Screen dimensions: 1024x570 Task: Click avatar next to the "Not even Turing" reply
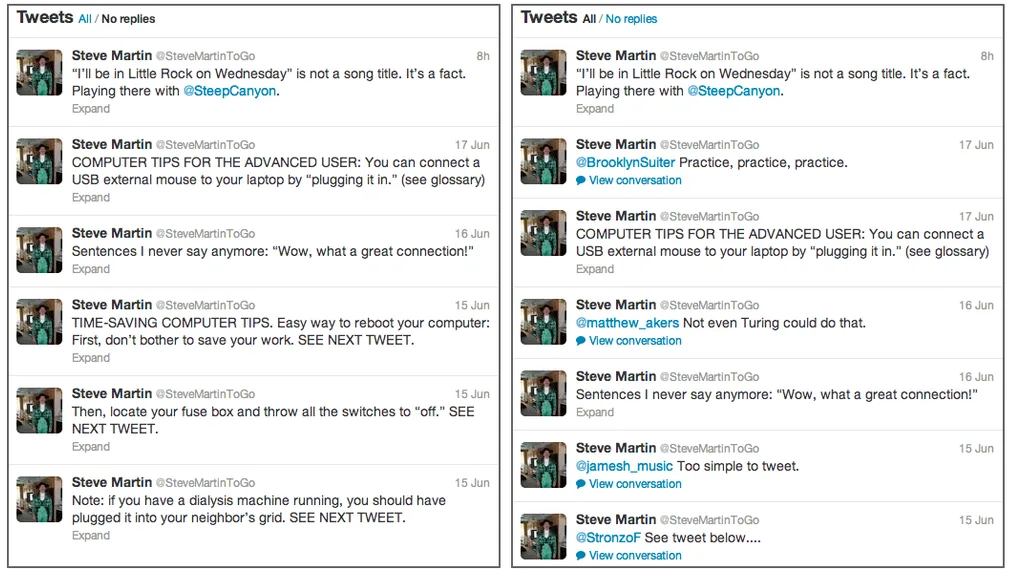click(x=543, y=321)
